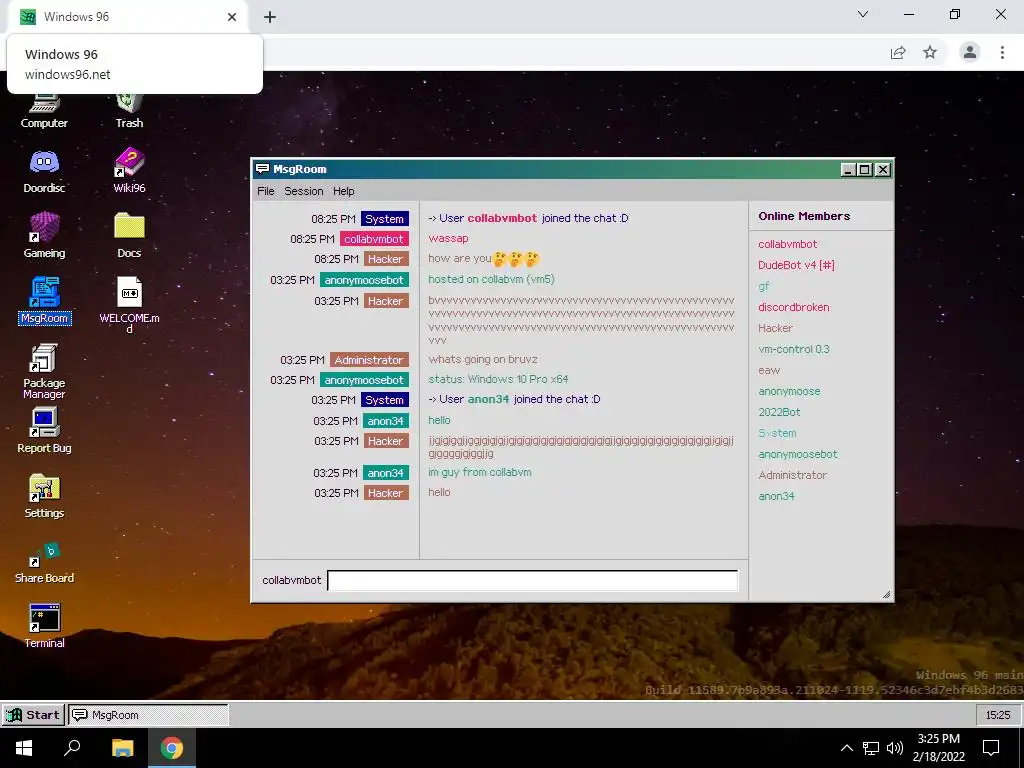1024x768 pixels.
Task: Launch the Share Board shortcut
Action: tap(44, 563)
